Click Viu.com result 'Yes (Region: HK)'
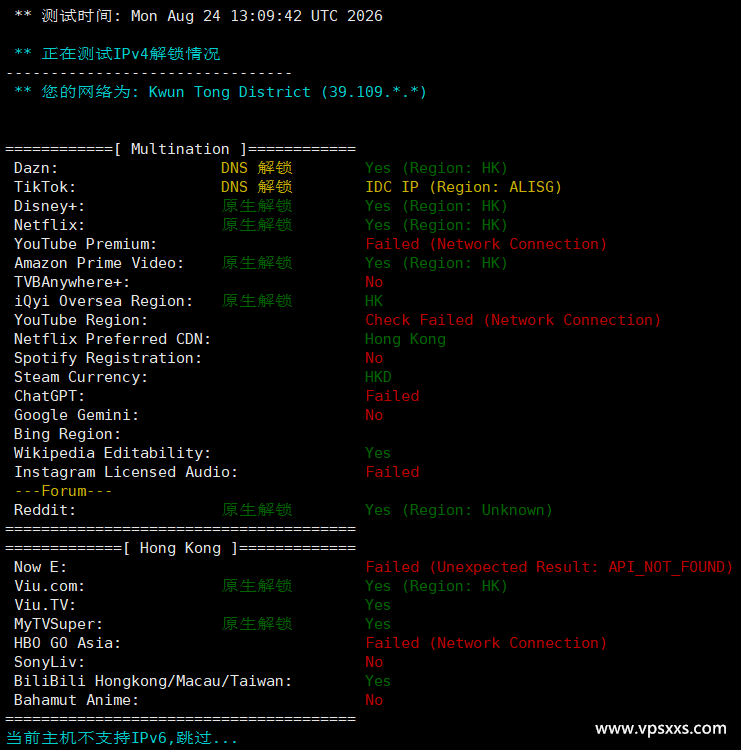The width and height of the screenshot is (741, 750). 436,586
